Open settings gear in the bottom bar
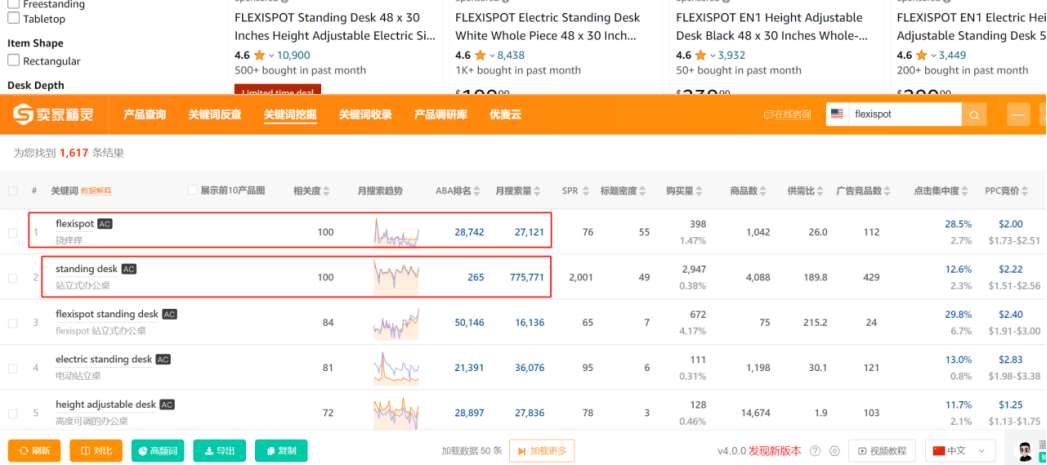The height and width of the screenshot is (465, 1047). click(834, 451)
